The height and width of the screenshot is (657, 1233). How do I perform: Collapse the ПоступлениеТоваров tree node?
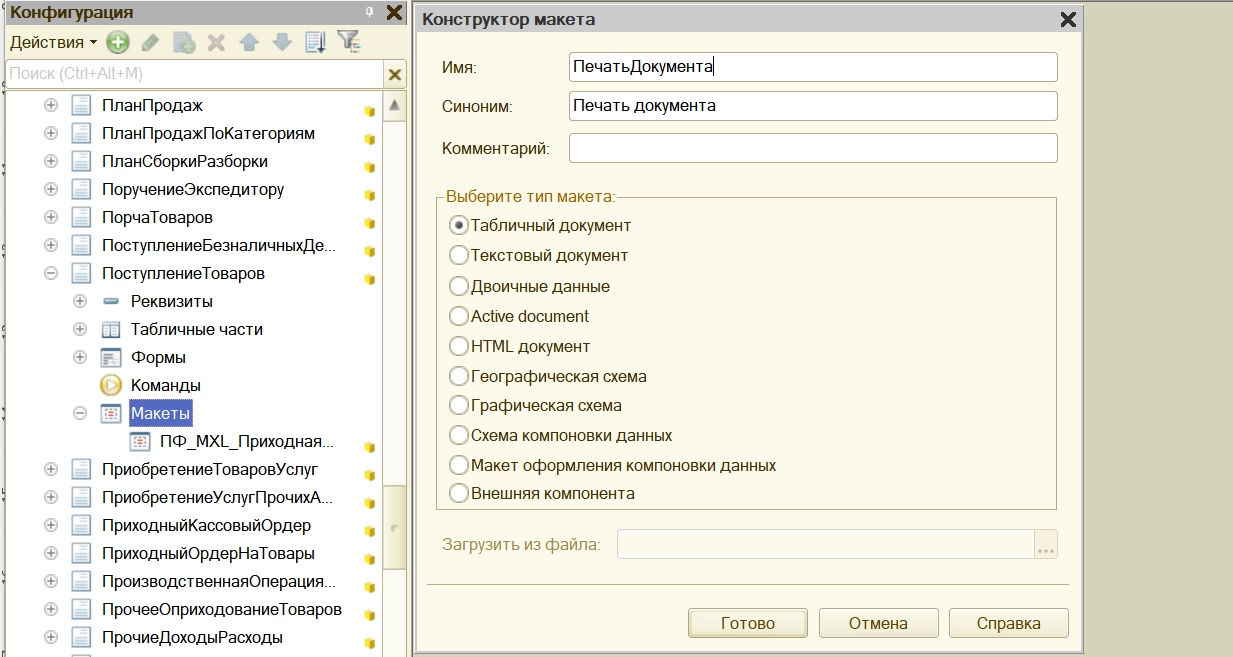click(51, 274)
